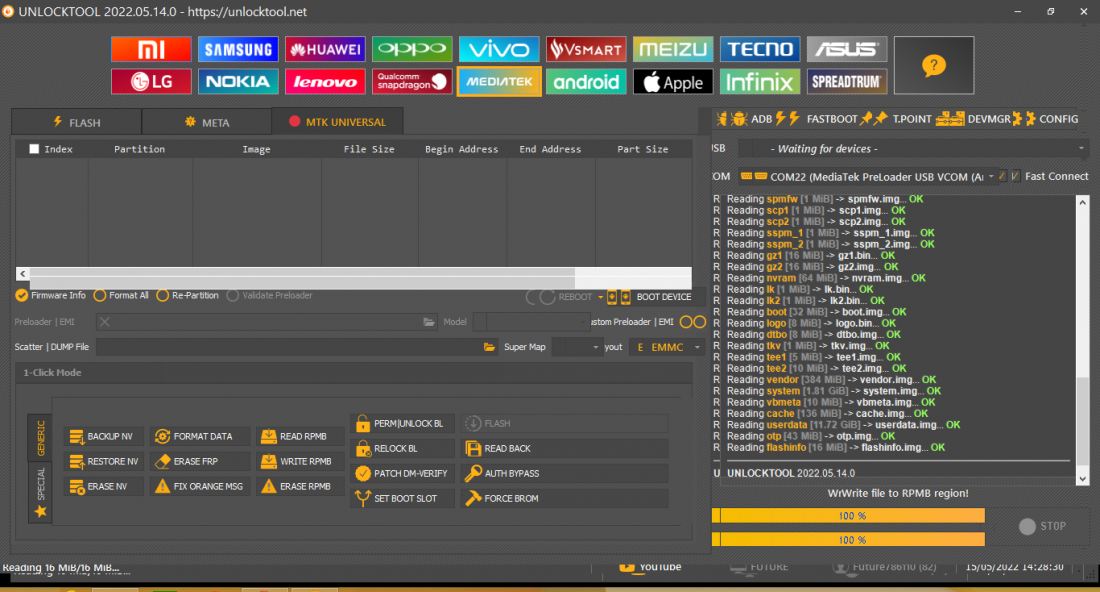1100x592 pixels.
Task: Click the FORMAT DATA button
Action: click(x=200, y=436)
